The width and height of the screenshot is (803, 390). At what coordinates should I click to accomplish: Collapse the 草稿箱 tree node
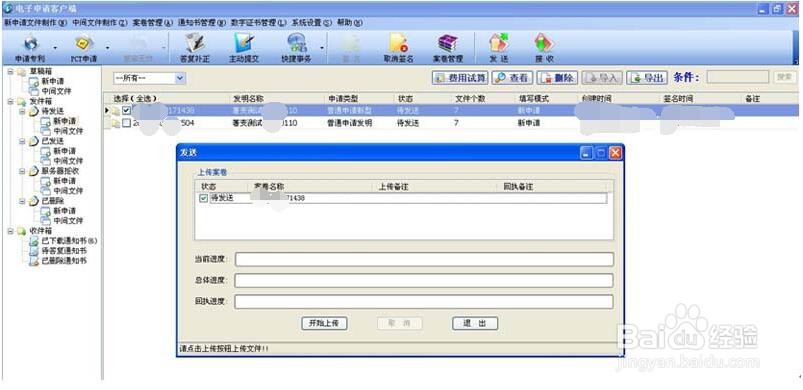(11, 72)
